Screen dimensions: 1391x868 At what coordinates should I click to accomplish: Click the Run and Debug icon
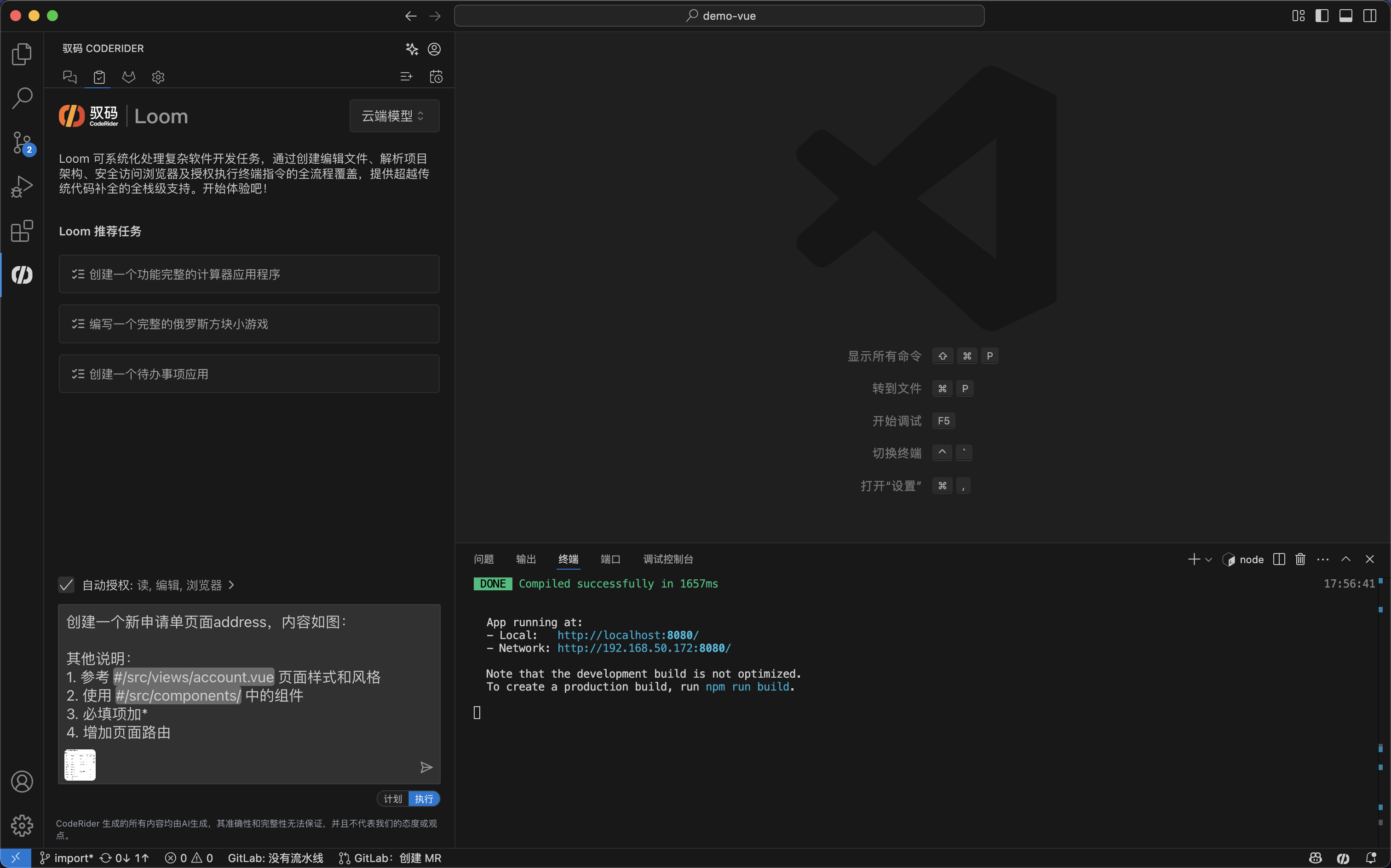pos(22,187)
